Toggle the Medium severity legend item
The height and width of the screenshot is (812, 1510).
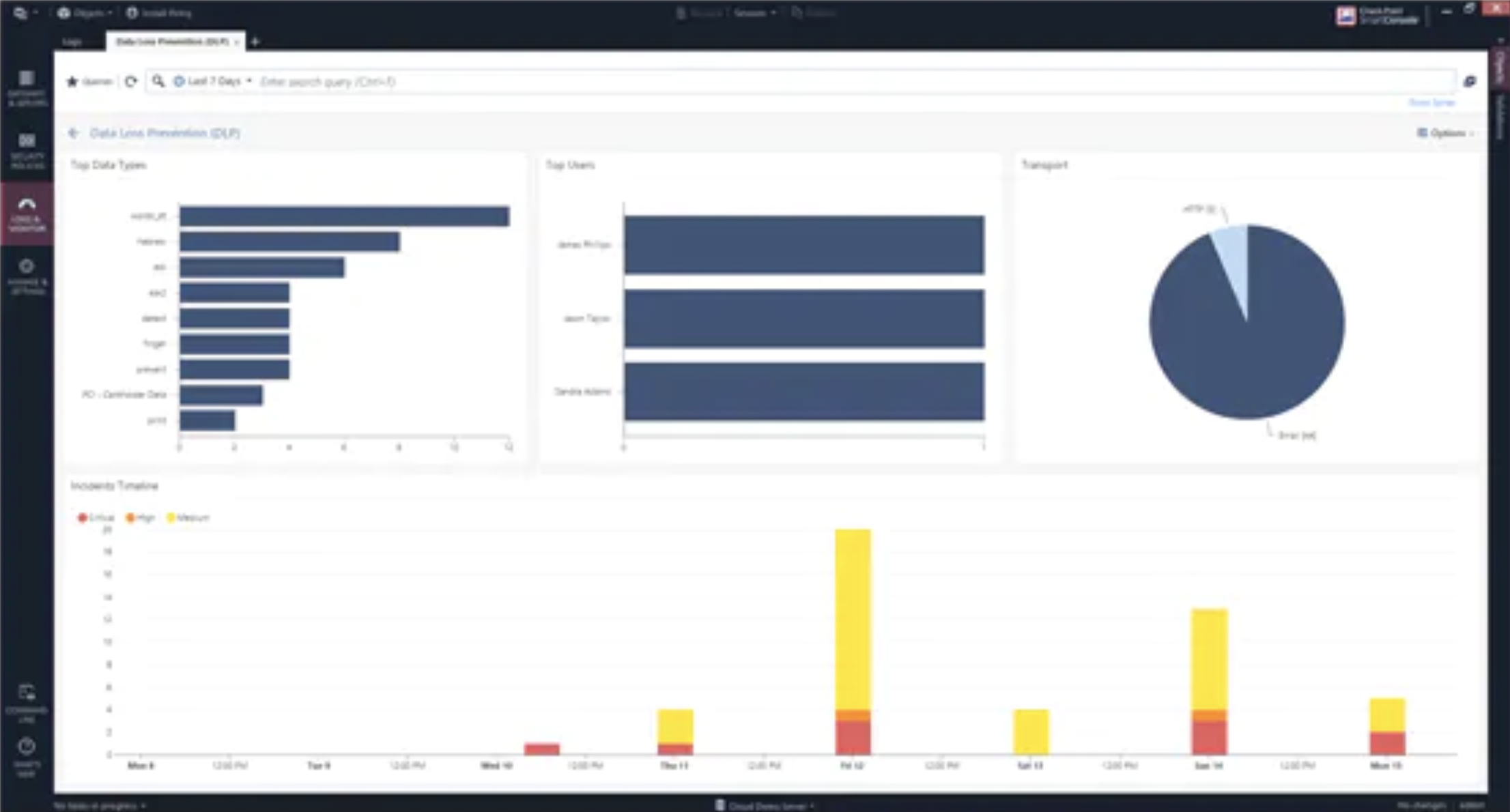coord(188,518)
